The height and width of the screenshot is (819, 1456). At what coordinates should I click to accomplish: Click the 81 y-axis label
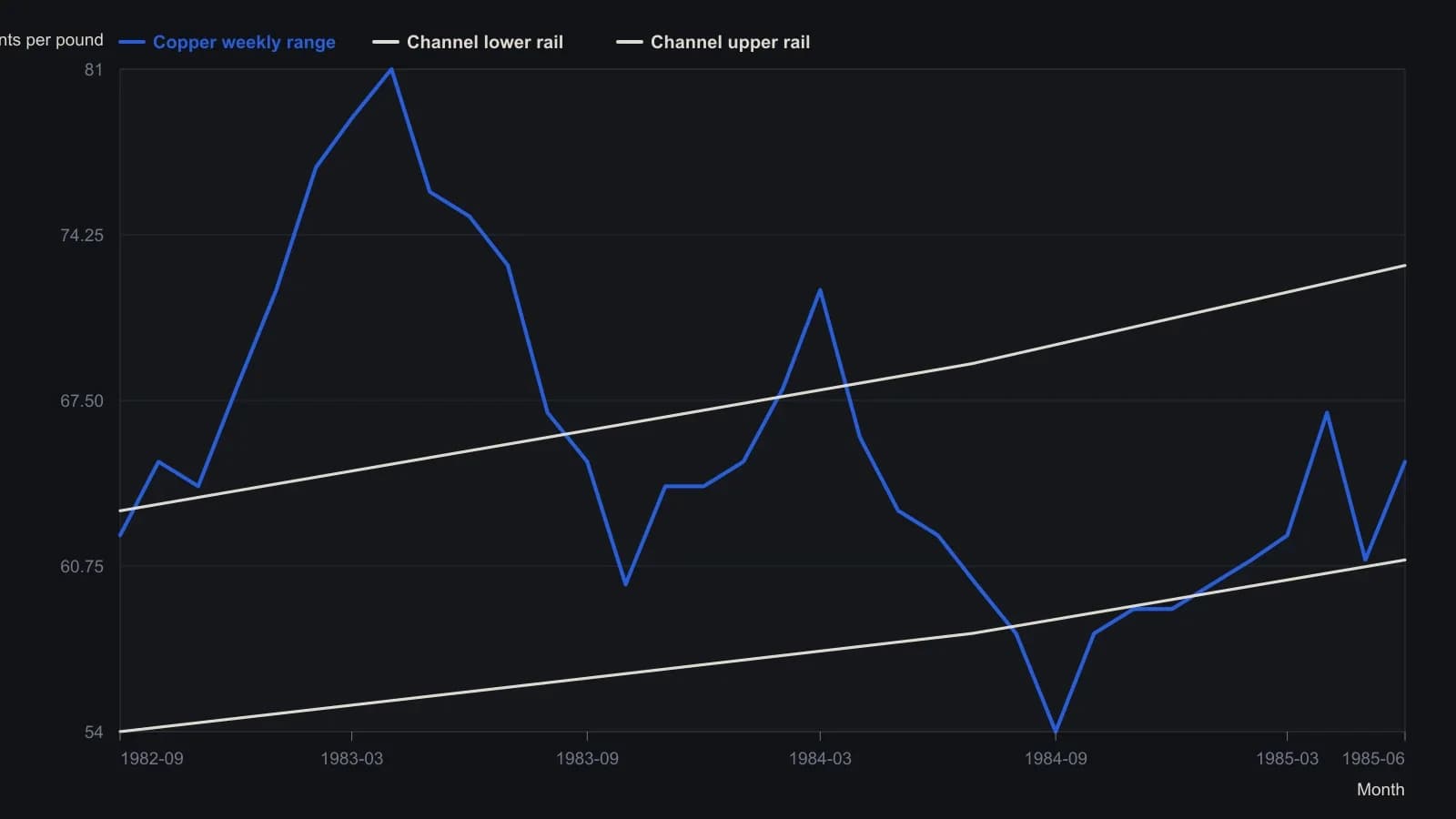click(94, 70)
